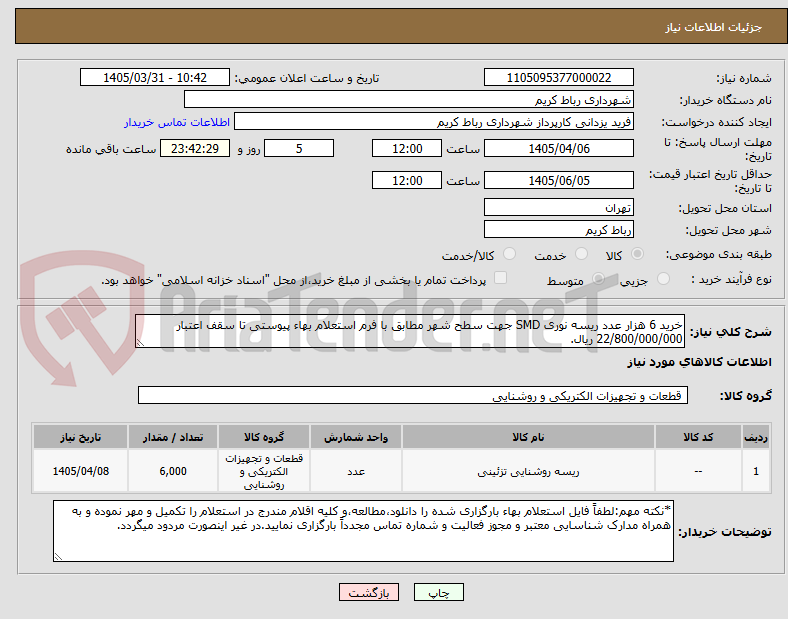Click the resize handle of buyer notes box
Image resolution: width=788 pixels, height=619 pixels.
[x=58, y=557]
